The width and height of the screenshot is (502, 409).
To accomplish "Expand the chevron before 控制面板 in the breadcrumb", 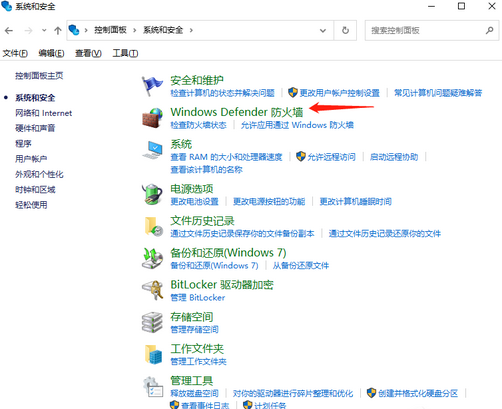I will [x=86, y=30].
